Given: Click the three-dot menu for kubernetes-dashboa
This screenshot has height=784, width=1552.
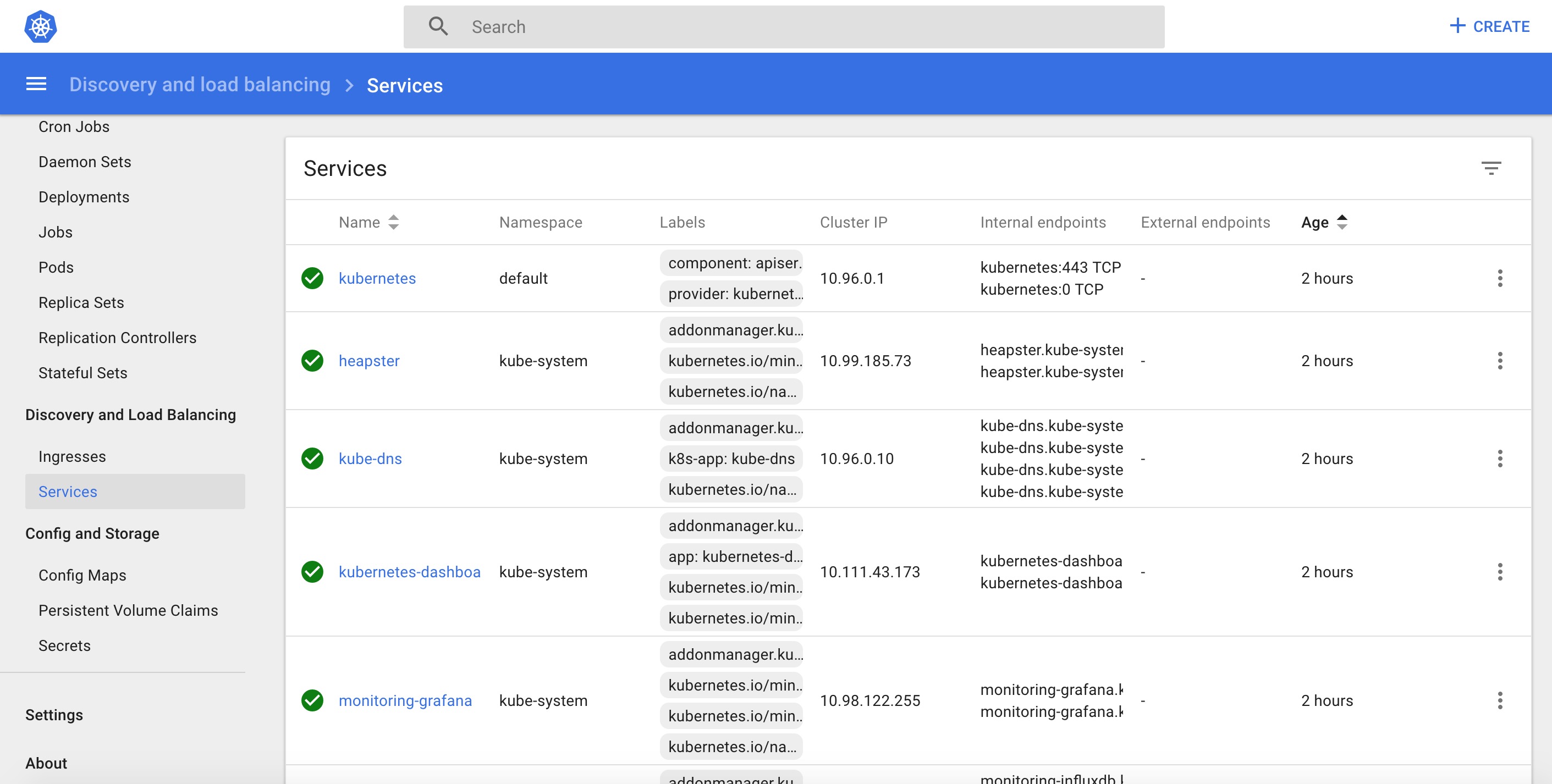Looking at the screenshot, I should (1500, 572).
